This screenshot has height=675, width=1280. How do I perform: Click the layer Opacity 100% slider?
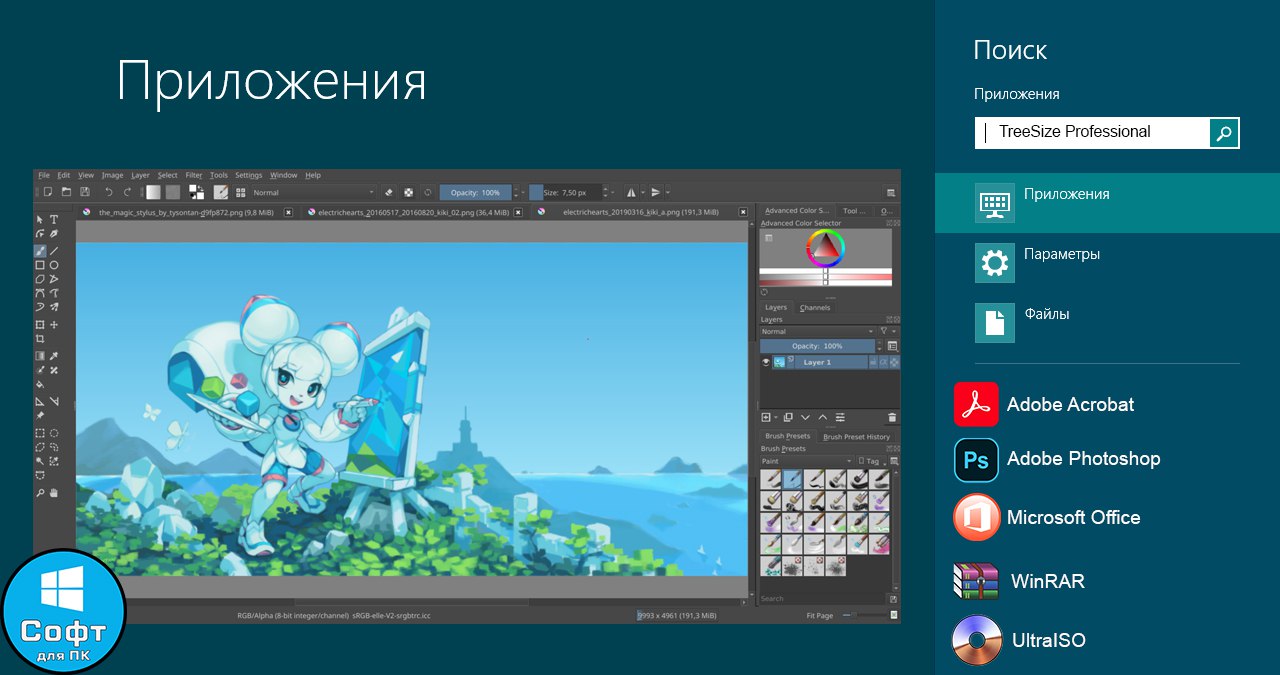click(818, 346)
